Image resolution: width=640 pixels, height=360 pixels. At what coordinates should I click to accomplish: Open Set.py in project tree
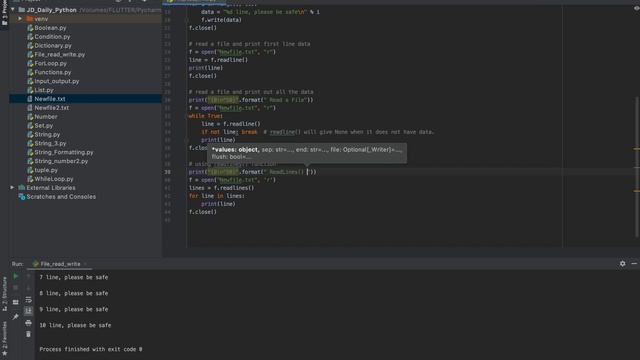coord(44,126)
